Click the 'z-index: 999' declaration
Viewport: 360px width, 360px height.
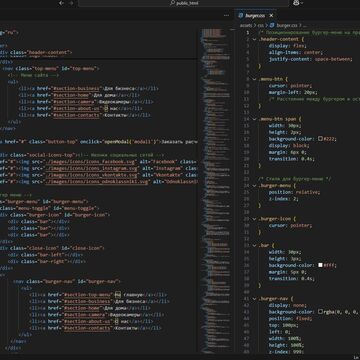286,352
